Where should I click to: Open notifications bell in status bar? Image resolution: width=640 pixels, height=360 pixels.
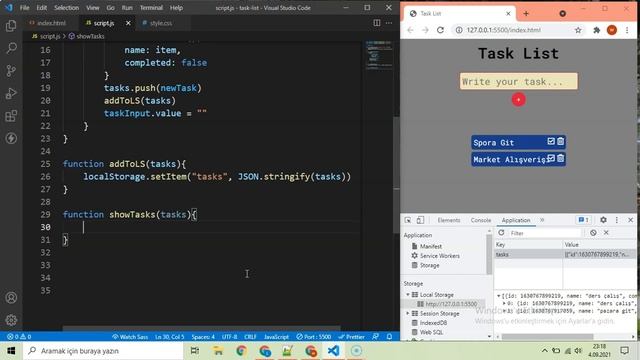click(x=389, y=337)
